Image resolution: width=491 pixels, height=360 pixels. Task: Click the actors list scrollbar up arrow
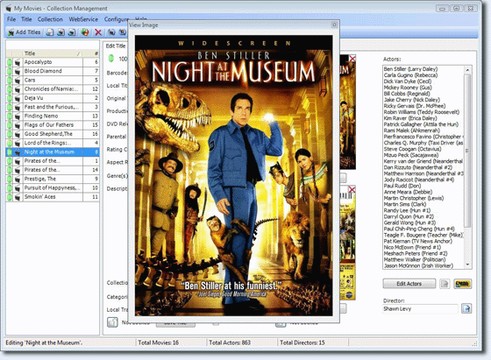click(468, 70)
